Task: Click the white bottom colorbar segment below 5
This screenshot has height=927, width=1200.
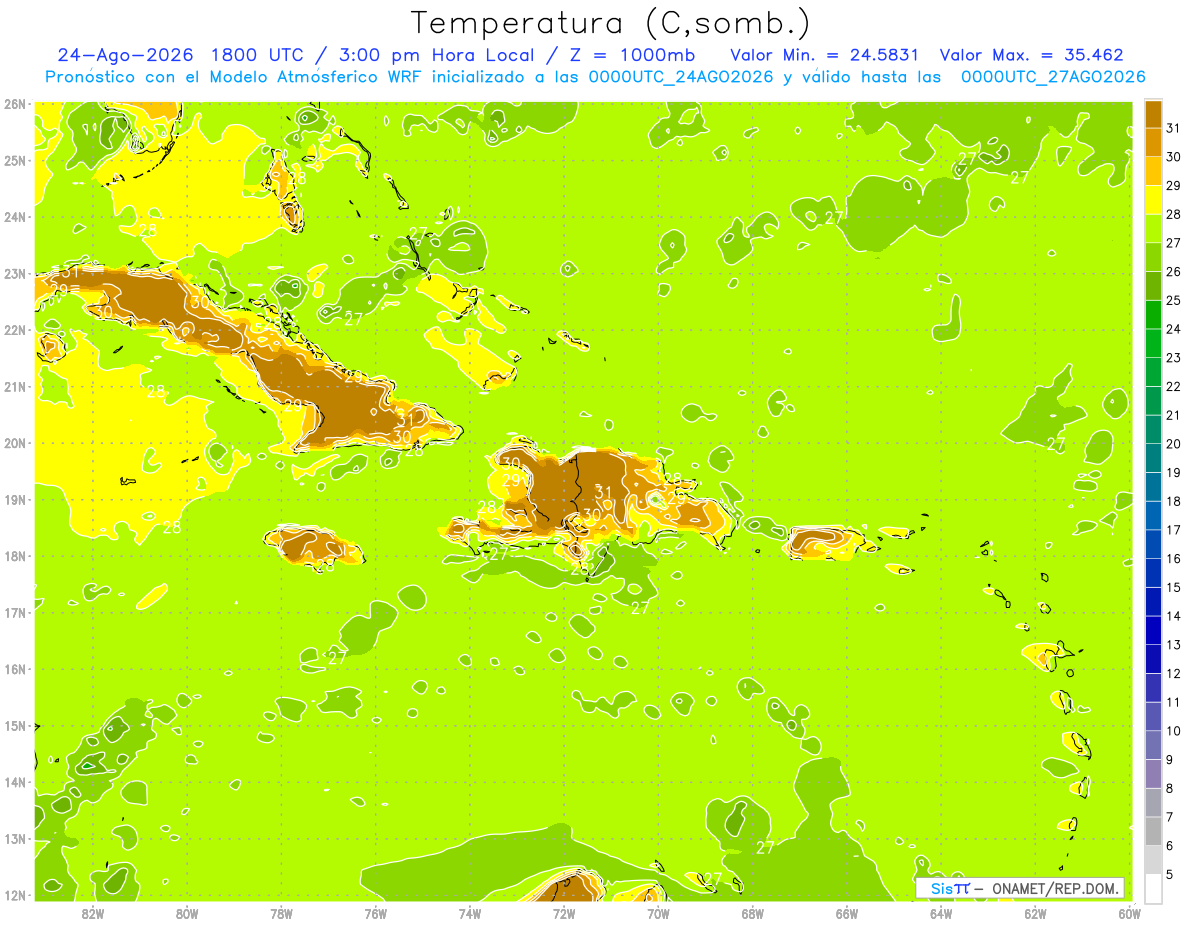Action: click(1153, 889)
